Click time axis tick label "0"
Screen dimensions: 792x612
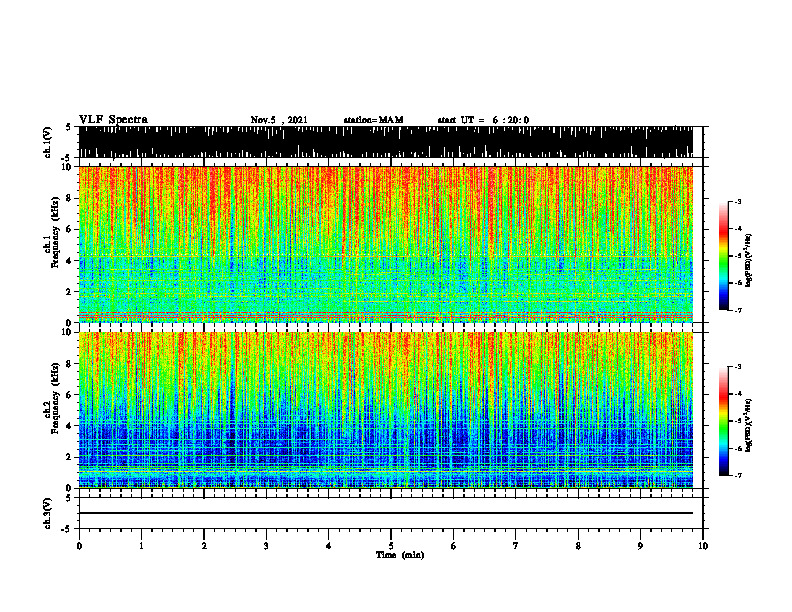[79, 546]
